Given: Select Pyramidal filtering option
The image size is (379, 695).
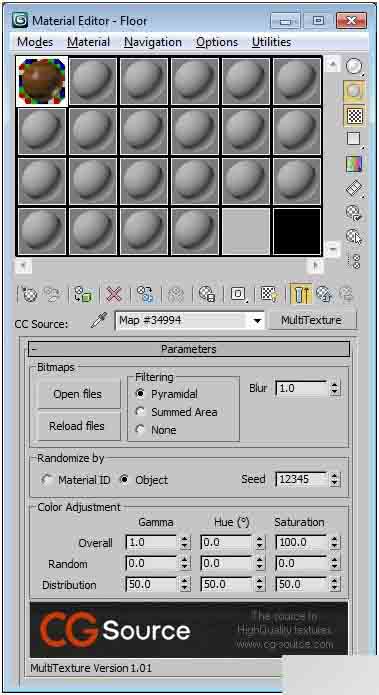Looking at the screenshot, I should [141, 393].
